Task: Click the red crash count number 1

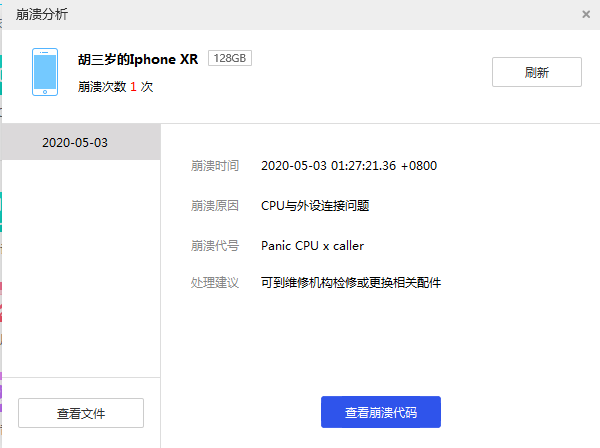Action: 133,86
